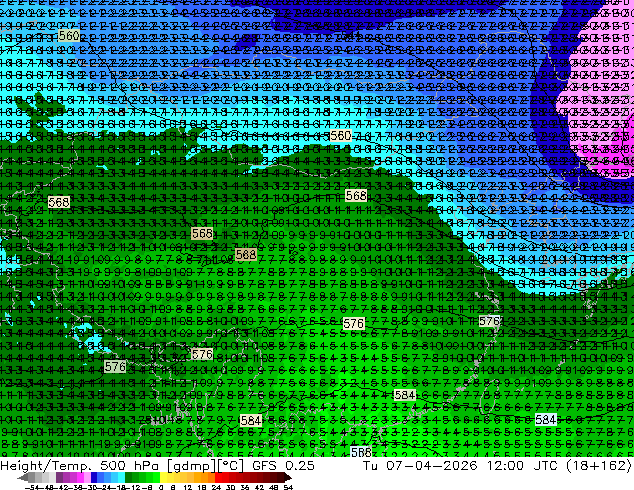This screenshot has width=634, height=490.
Task: Select the magenta swatch at -36 on scale
Action: 80,478
